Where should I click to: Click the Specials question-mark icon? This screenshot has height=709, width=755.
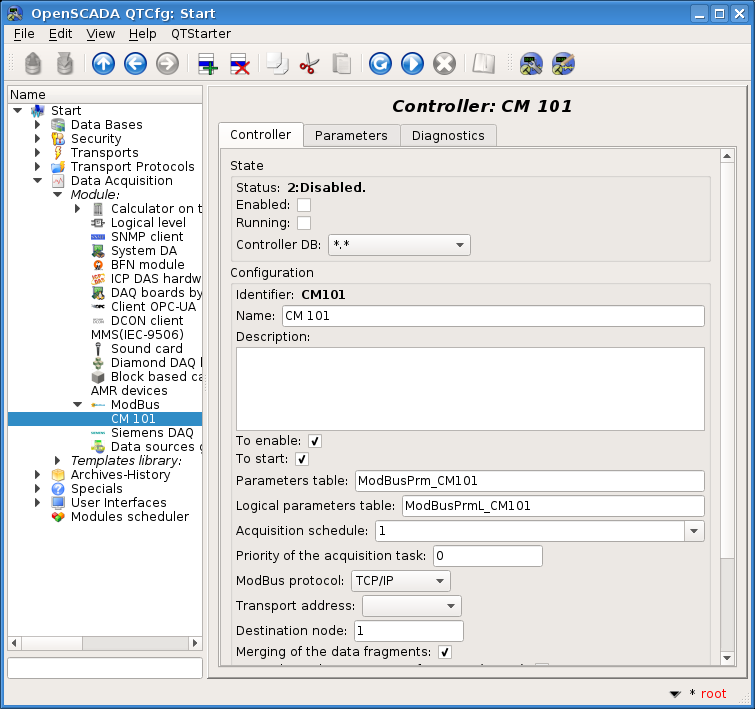(58, 489)
